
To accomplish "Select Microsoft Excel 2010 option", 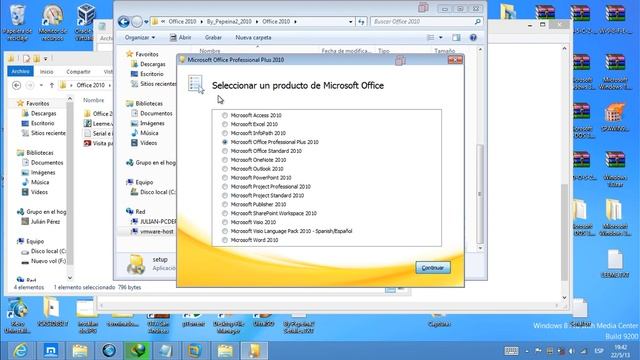I will tap(224, 124).
